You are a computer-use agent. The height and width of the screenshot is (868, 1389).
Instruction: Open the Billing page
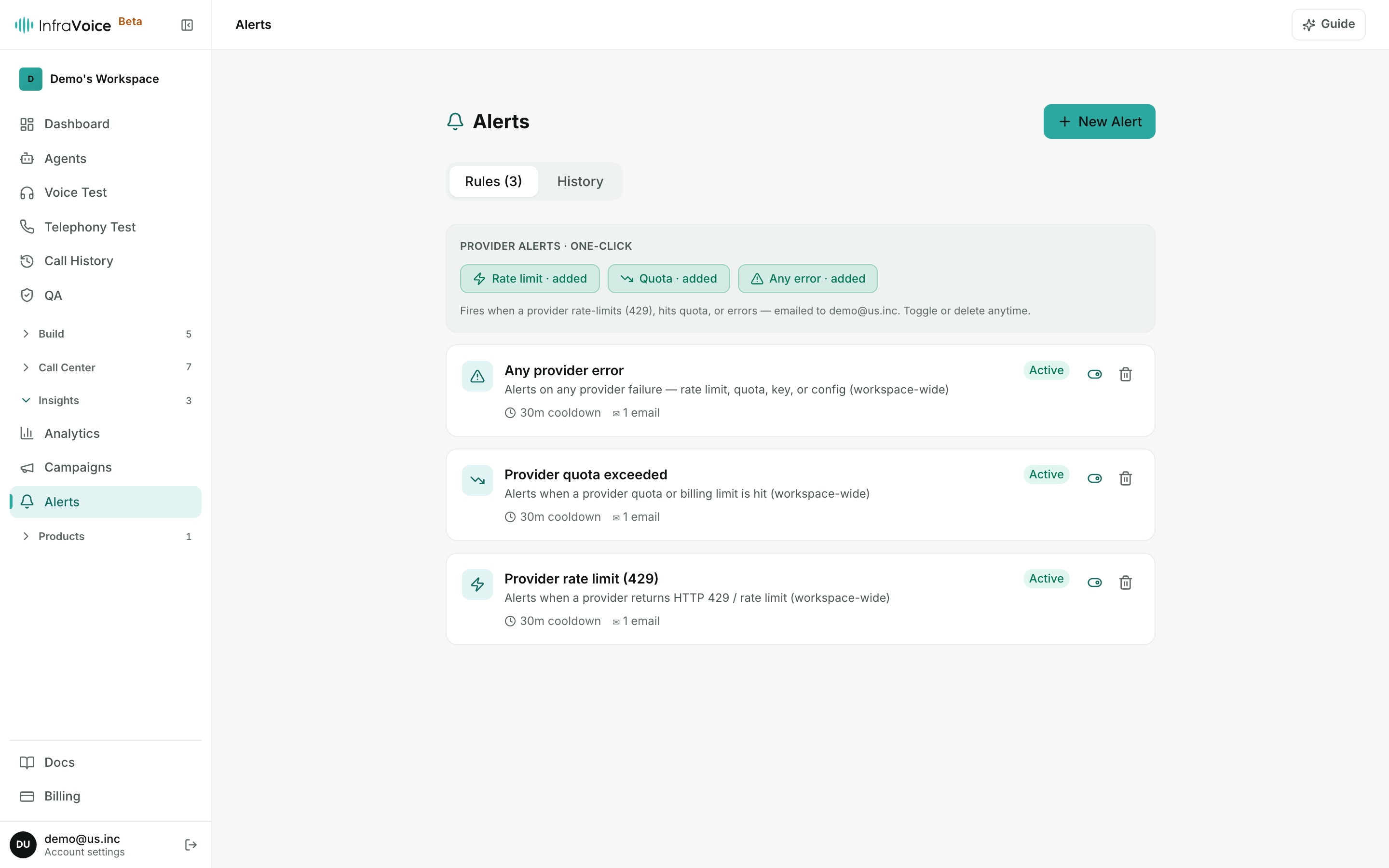point(106,796)
